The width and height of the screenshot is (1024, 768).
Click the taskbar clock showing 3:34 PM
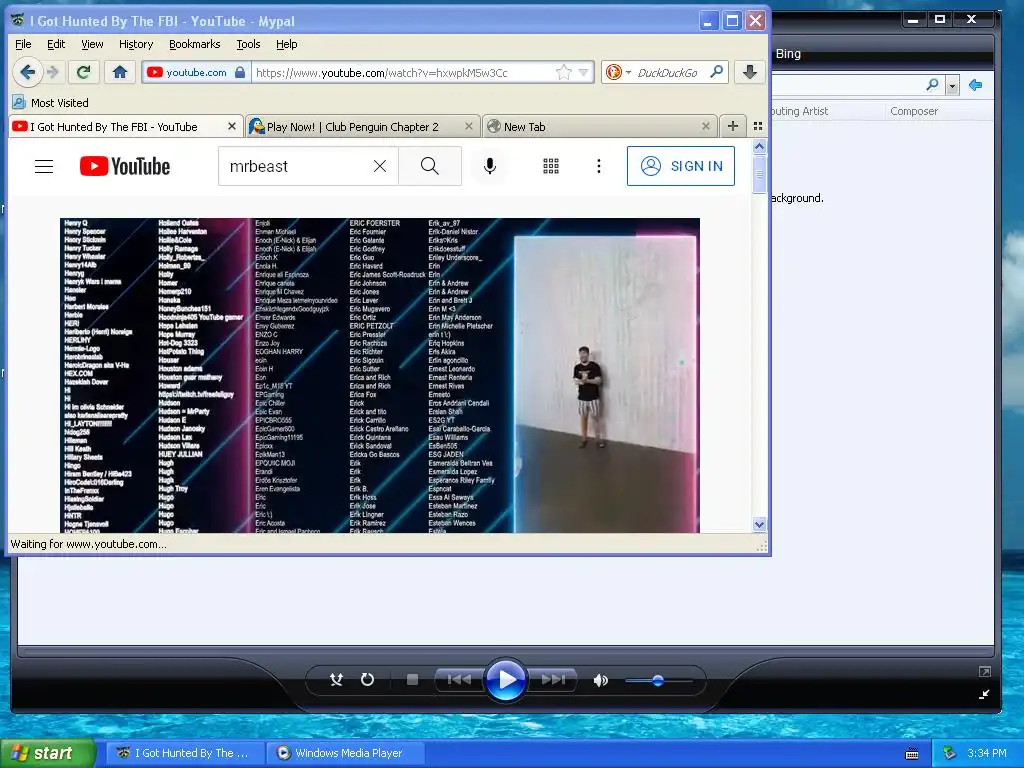pyautogui.click(x=987, y=753)
